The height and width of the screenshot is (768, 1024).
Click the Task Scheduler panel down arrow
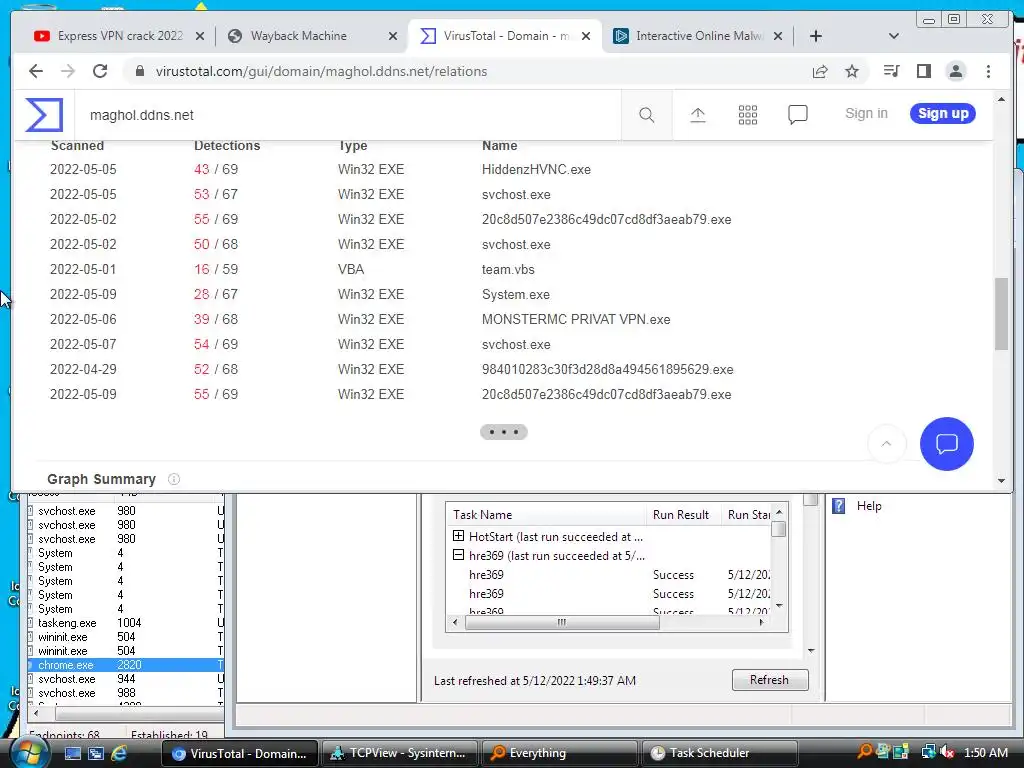[811, 650]
